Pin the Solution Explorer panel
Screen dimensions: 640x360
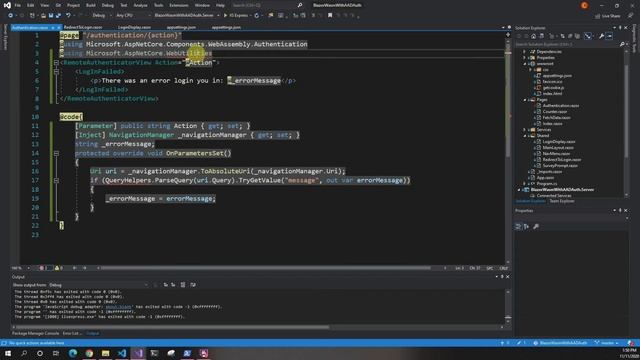[620, 28]
